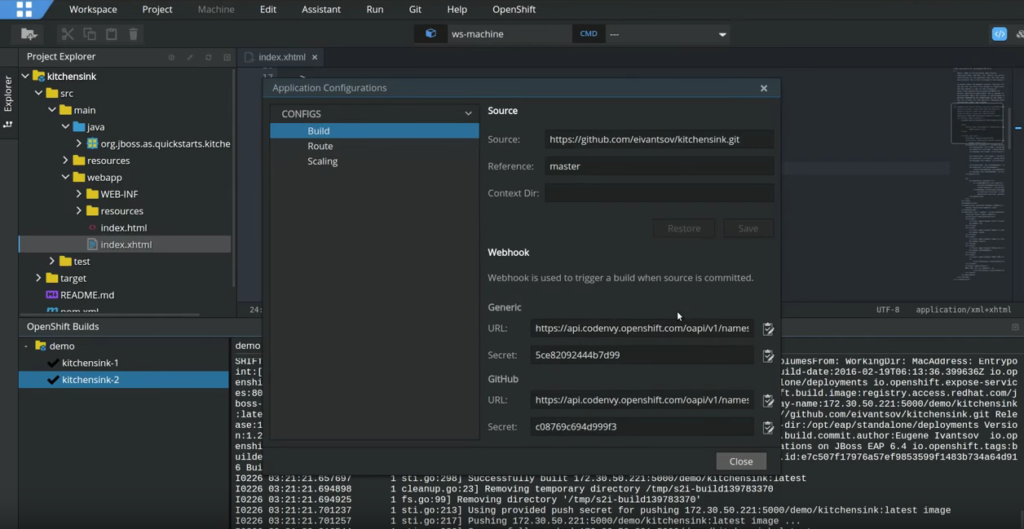The width and height of the screenshot is (1024, 529).
Task: Collapse the kitchensink project root folder
Action: tap(25, 76)
